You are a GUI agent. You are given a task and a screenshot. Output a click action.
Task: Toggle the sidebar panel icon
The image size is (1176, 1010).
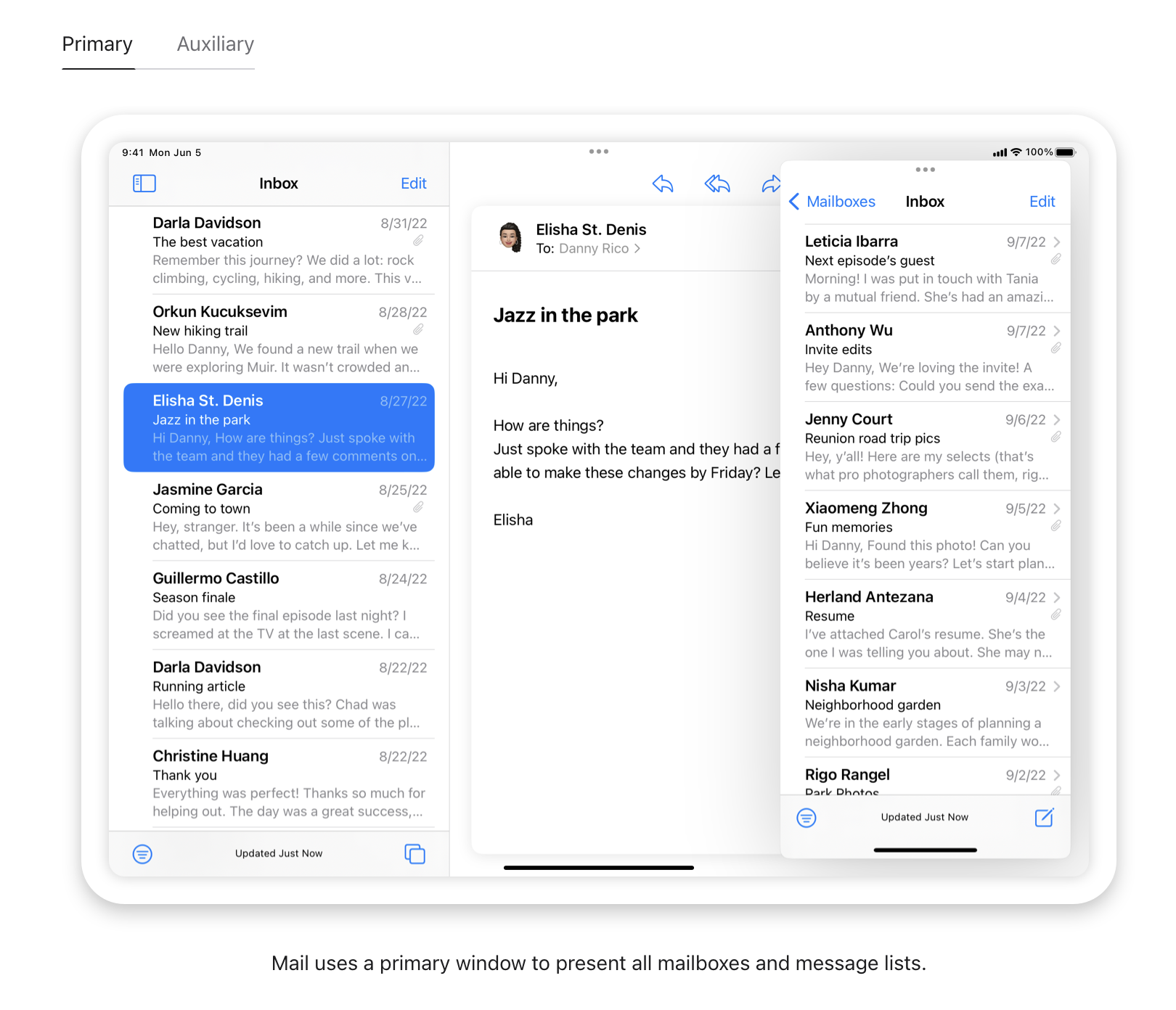tap(144, 184)
